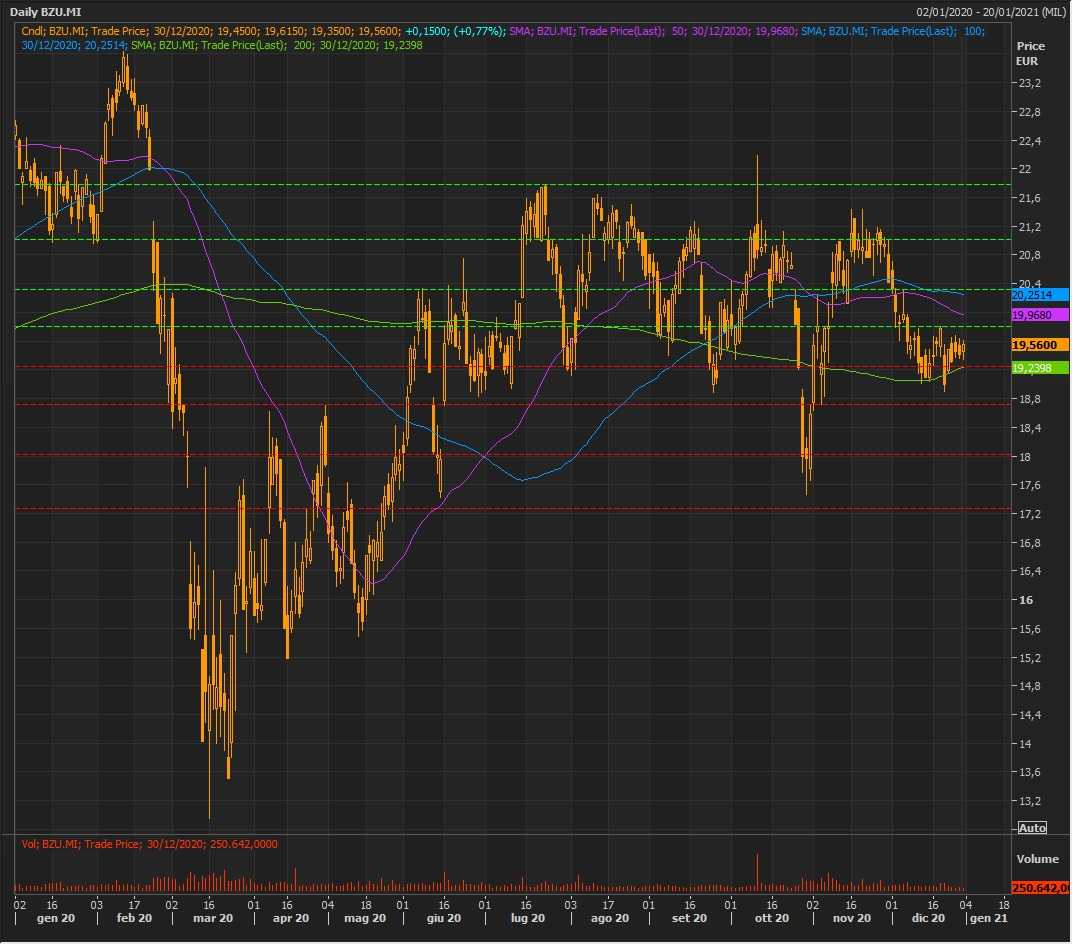Open the date range 02/01/2020 - 20/01/2021 label
The width and height of the screenshot is (1072, 944).
pos(991,12)
